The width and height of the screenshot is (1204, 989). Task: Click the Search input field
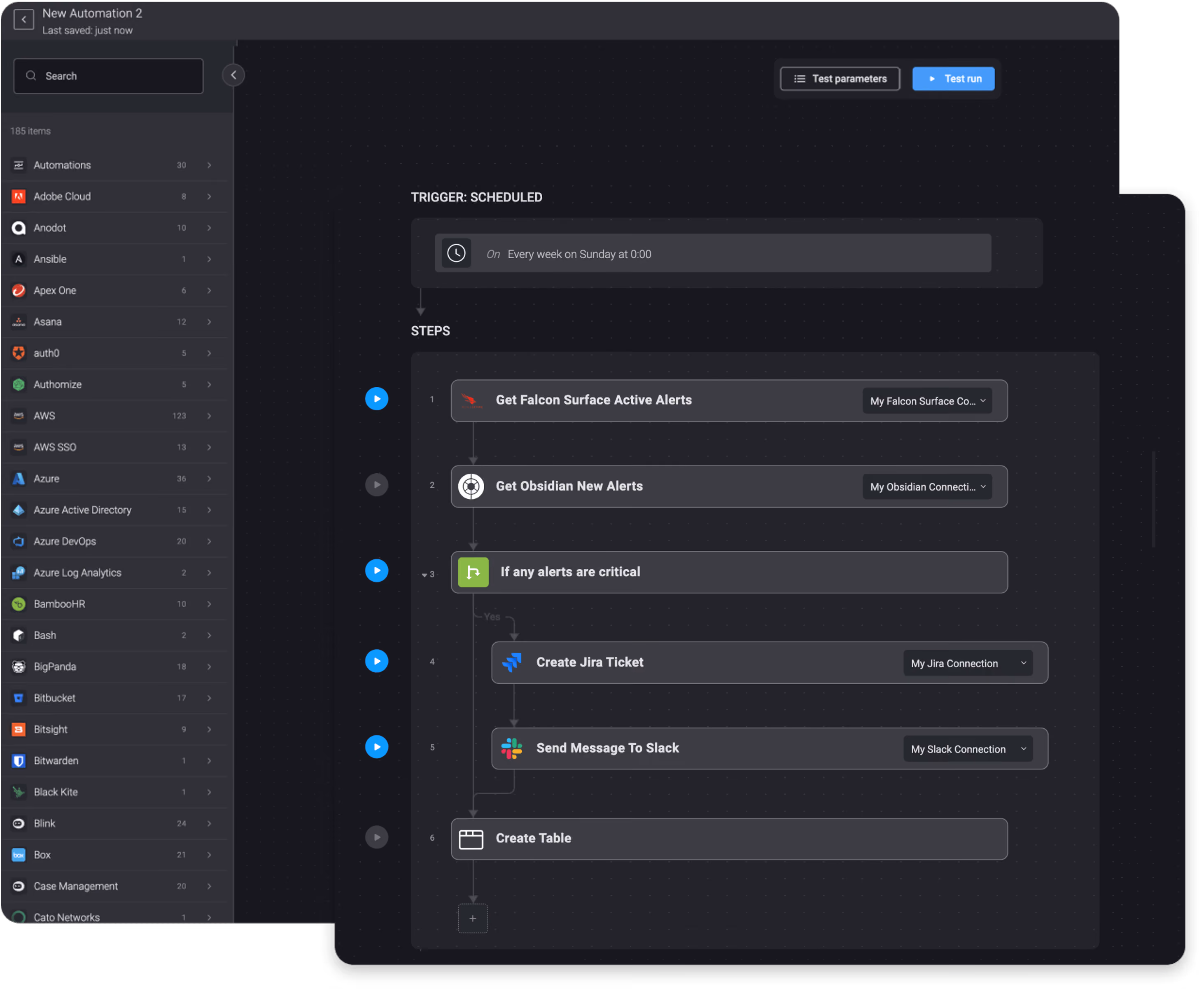click(x=108, y=76)
